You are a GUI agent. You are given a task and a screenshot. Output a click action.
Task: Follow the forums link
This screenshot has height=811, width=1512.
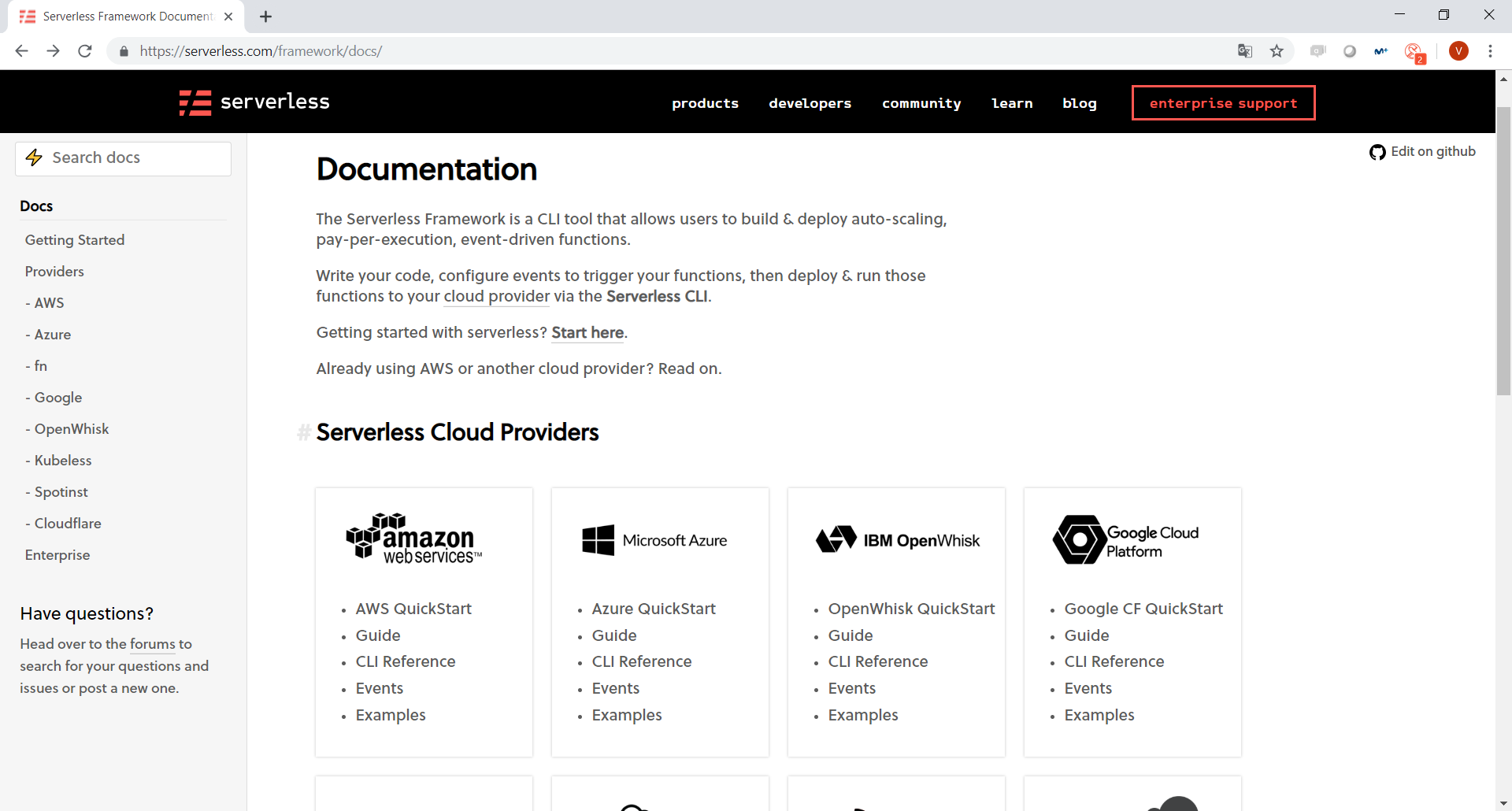point(152,644)
